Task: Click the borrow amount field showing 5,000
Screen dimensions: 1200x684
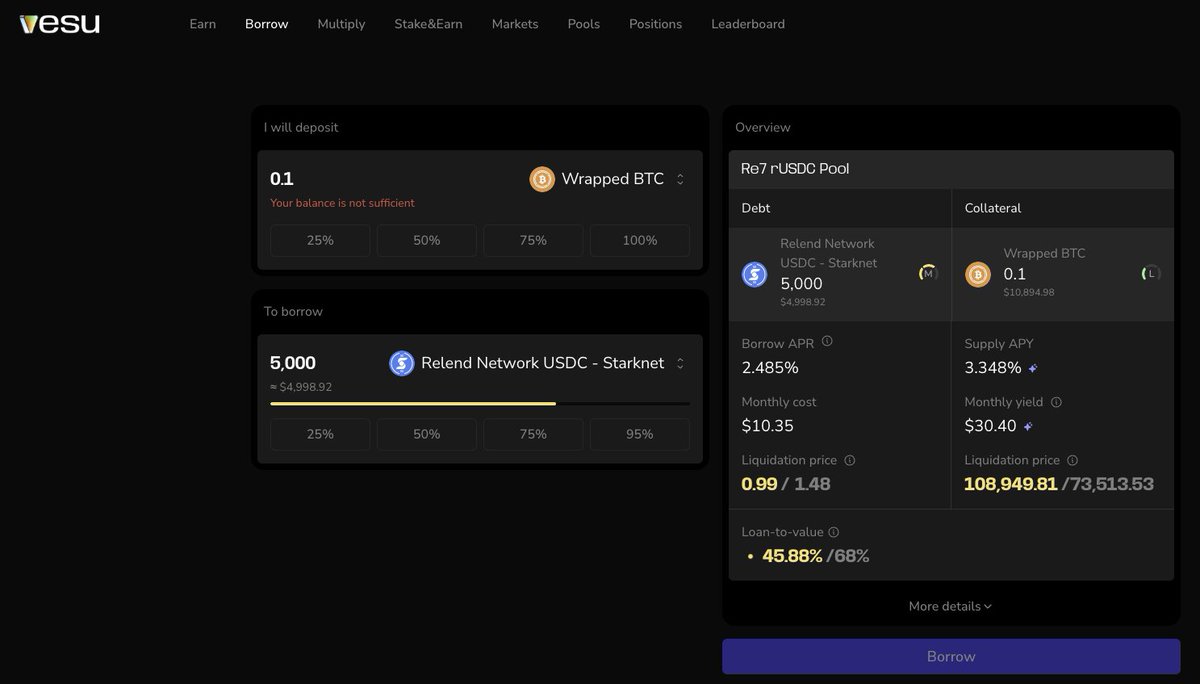Action: pyautogui.click(x=293, y=363)
